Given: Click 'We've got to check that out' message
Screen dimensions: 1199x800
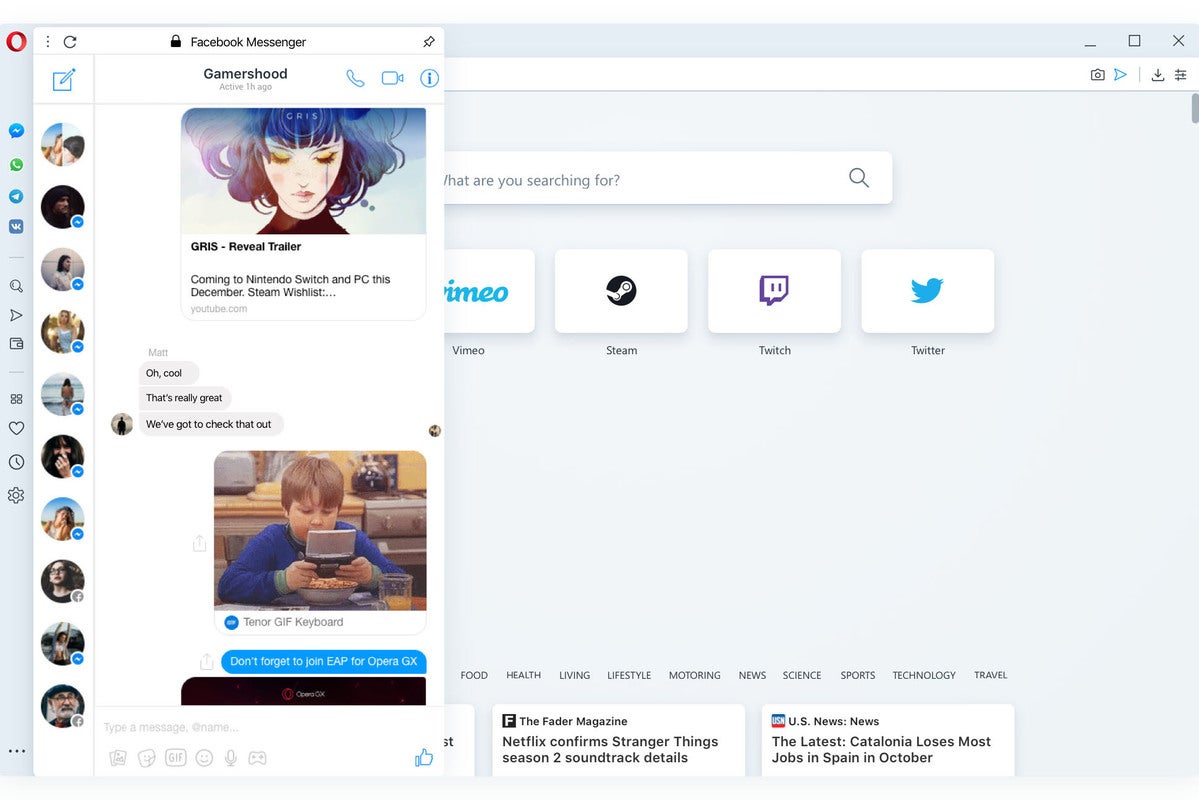Looking at the screenshot, I should click(x=209, y=424).
